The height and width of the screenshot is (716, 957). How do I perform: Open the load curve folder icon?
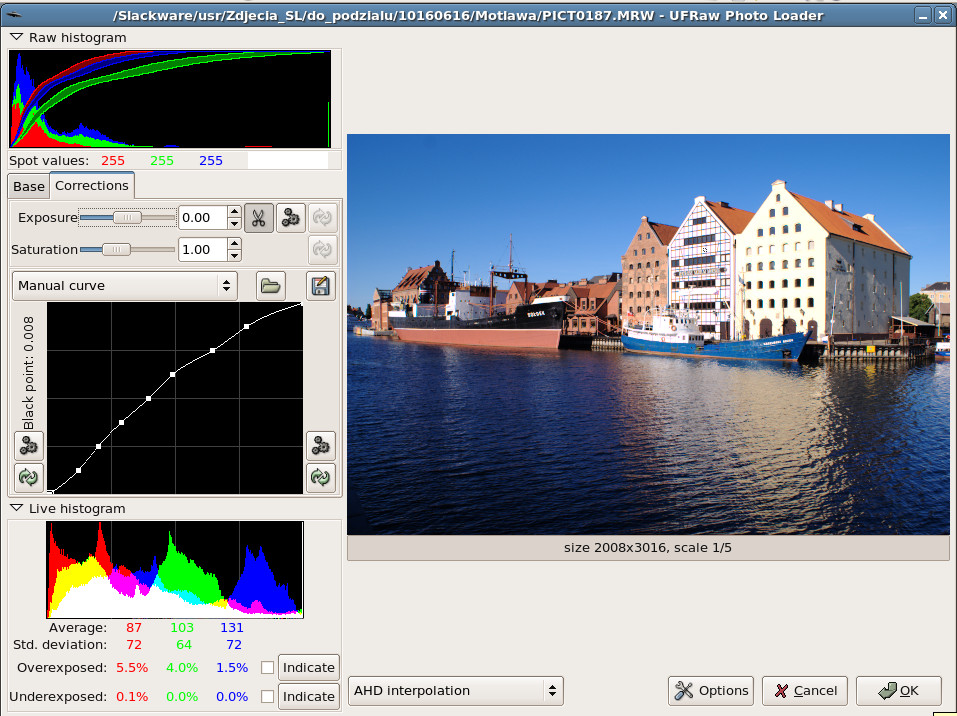[x=270, y=286]
